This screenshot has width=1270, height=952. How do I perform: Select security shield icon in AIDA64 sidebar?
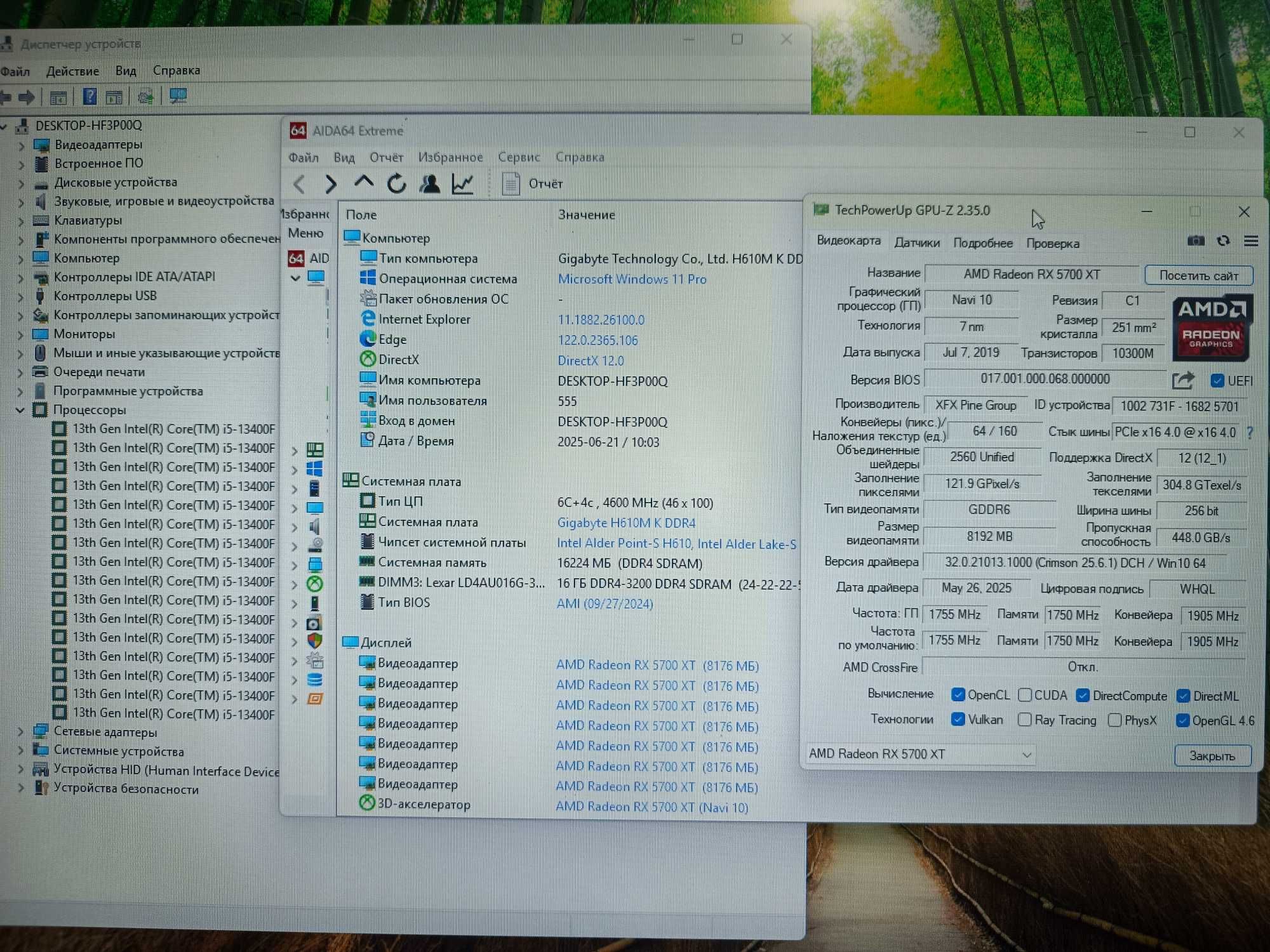click(x=315, y=640)
